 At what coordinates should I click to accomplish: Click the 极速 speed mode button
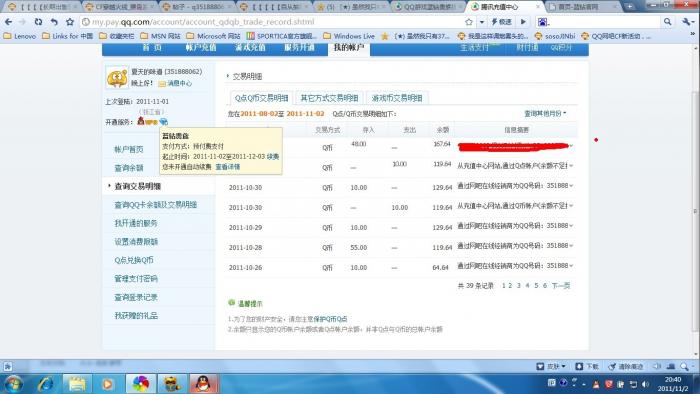[x=502, y=21]
